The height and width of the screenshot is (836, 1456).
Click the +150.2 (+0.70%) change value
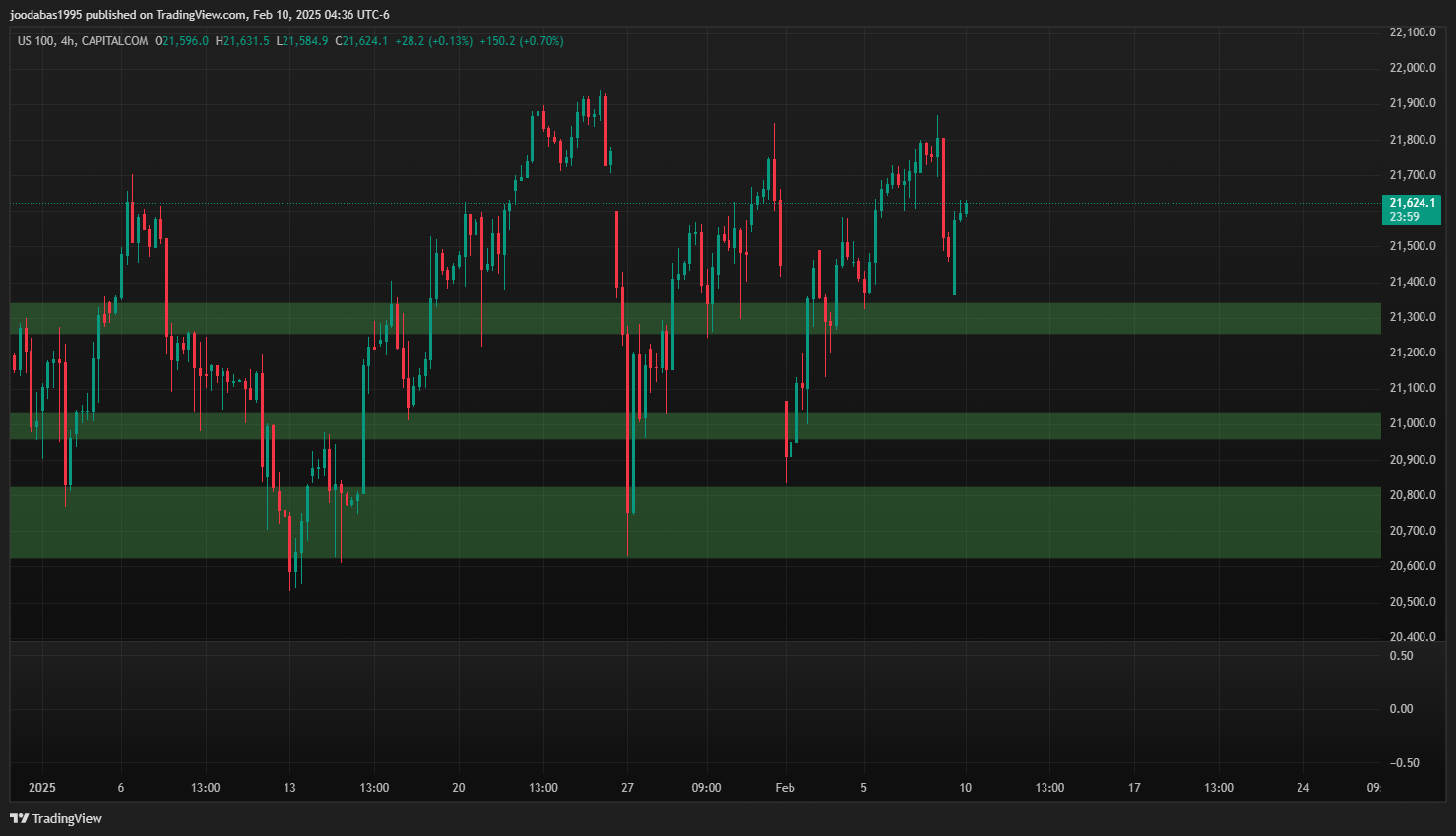click(x=521, y=41)
